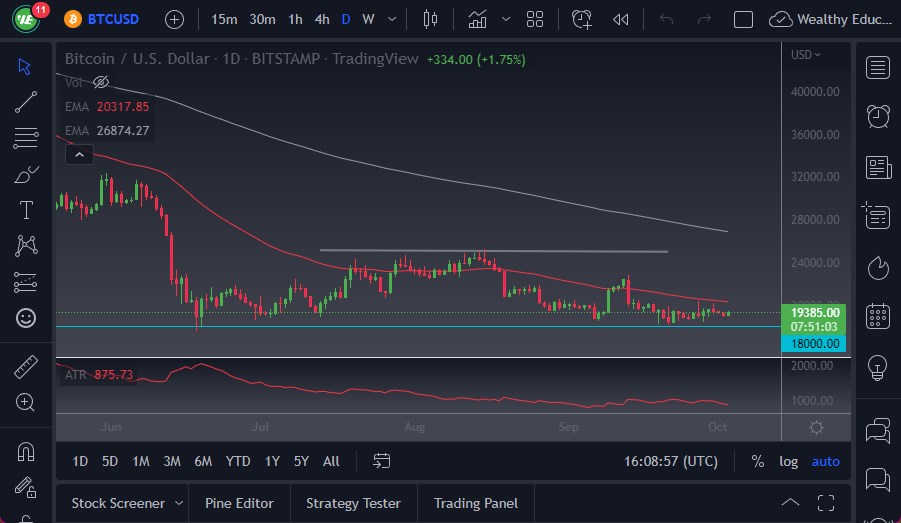Open the Strategy Tester tab
Image resolution: width=901 pixels, height=523 pixels.
[x=353, y=503]
